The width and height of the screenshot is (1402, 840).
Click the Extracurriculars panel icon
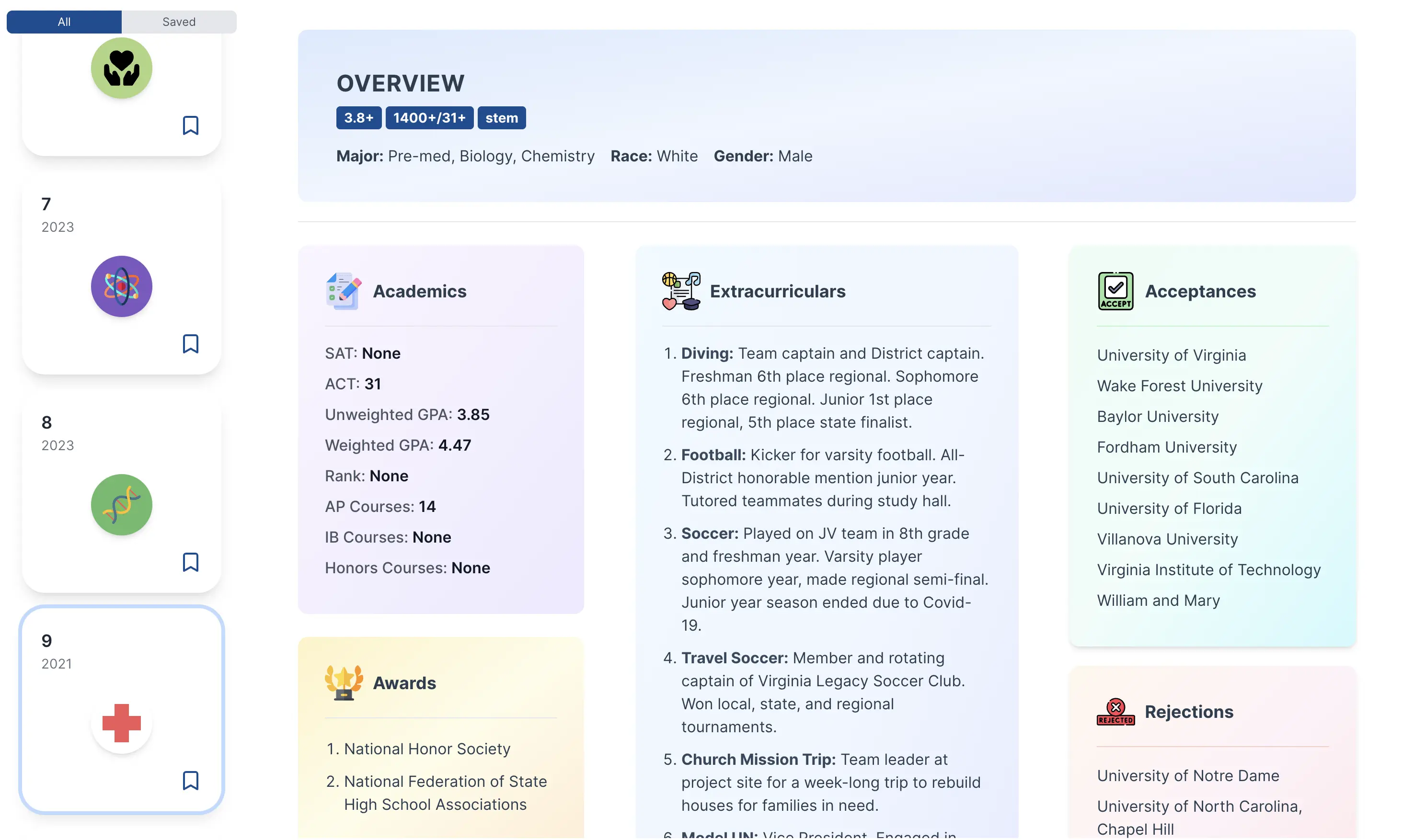tap(681, 290)
